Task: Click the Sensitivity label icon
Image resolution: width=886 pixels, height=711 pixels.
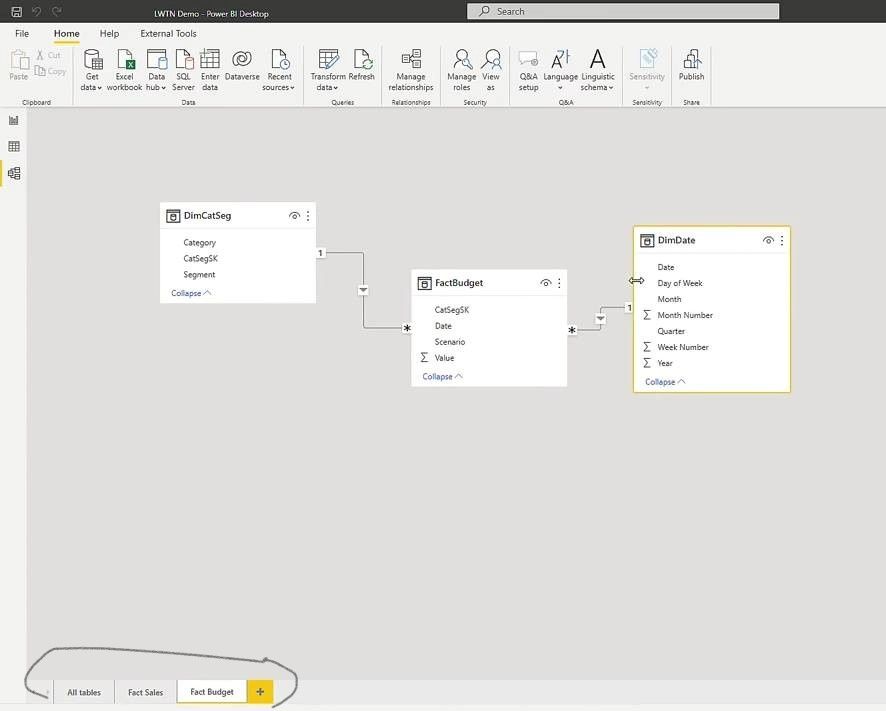Action: [x=648, y=58]
